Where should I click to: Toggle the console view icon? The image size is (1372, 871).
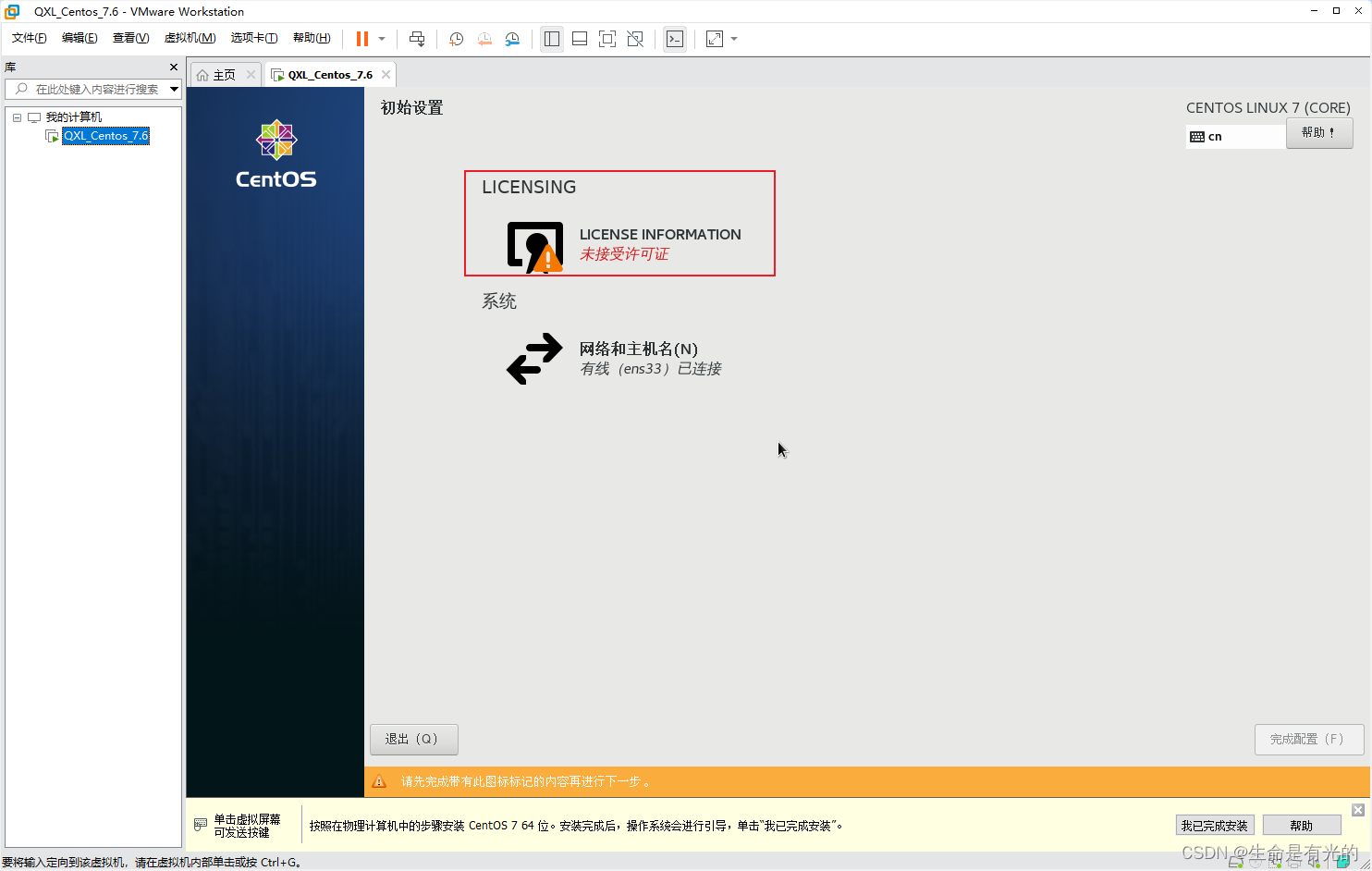coord(675,39)
